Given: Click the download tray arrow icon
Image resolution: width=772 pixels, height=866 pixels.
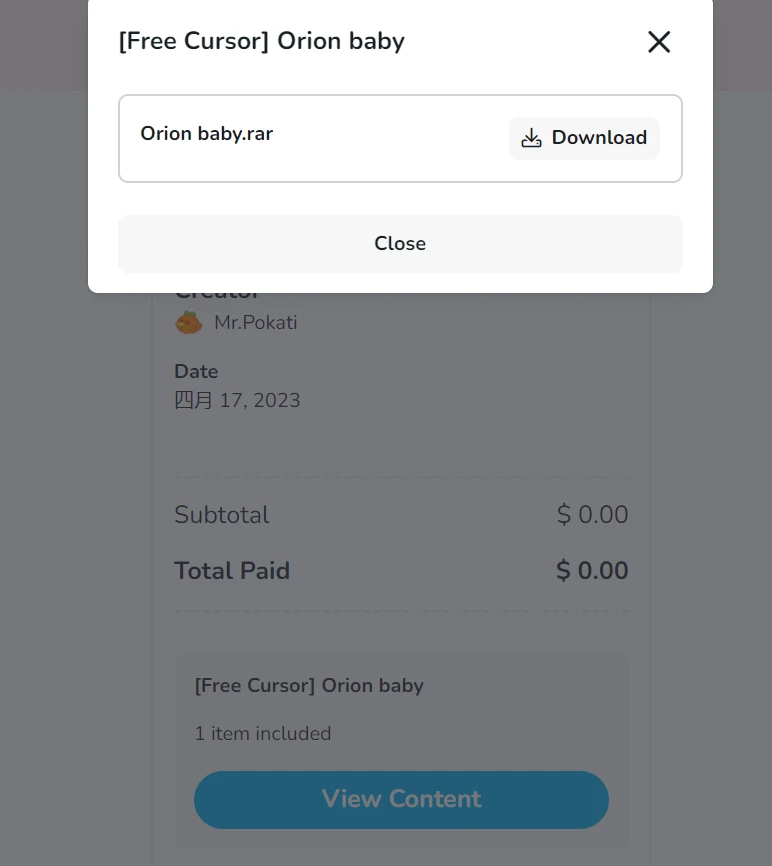Looking at the screenshot, I should pos(532,138).
